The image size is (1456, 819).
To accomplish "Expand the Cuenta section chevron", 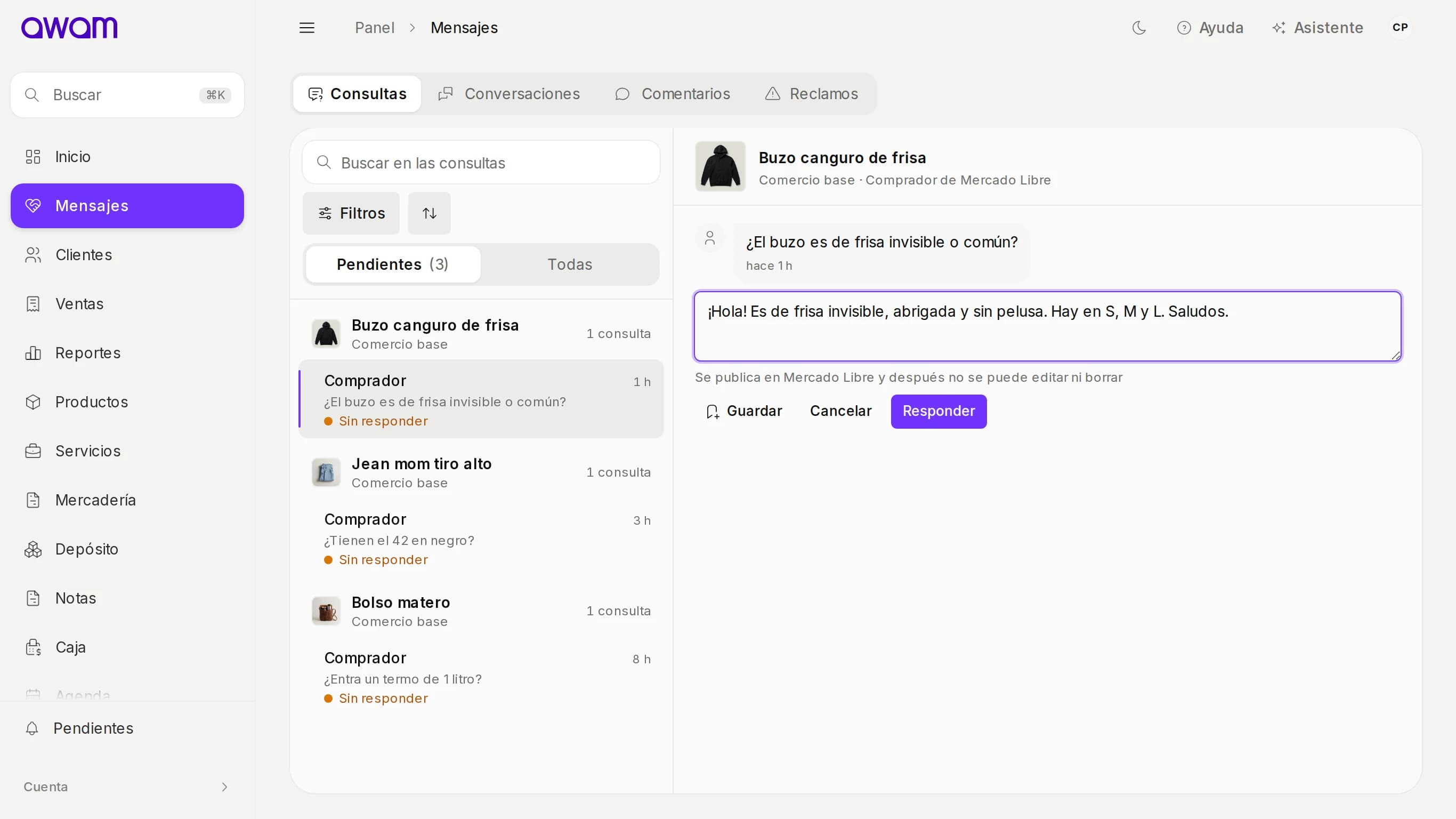I will [x=224, y=787].
